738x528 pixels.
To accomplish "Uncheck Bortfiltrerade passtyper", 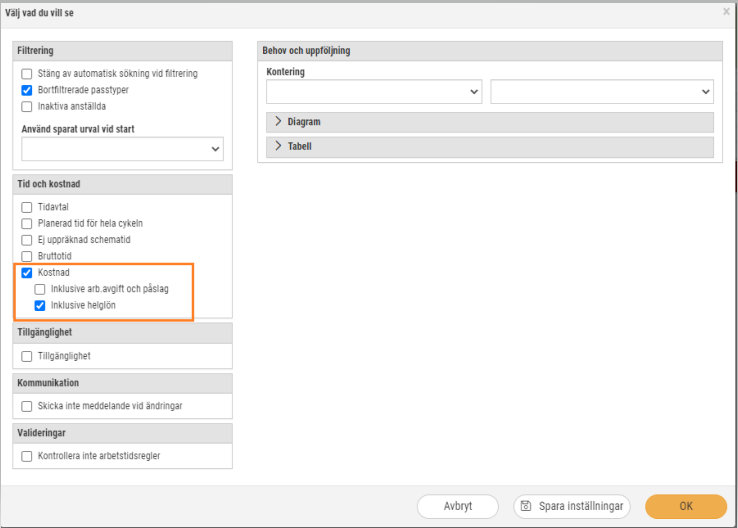I will (27, 90).
